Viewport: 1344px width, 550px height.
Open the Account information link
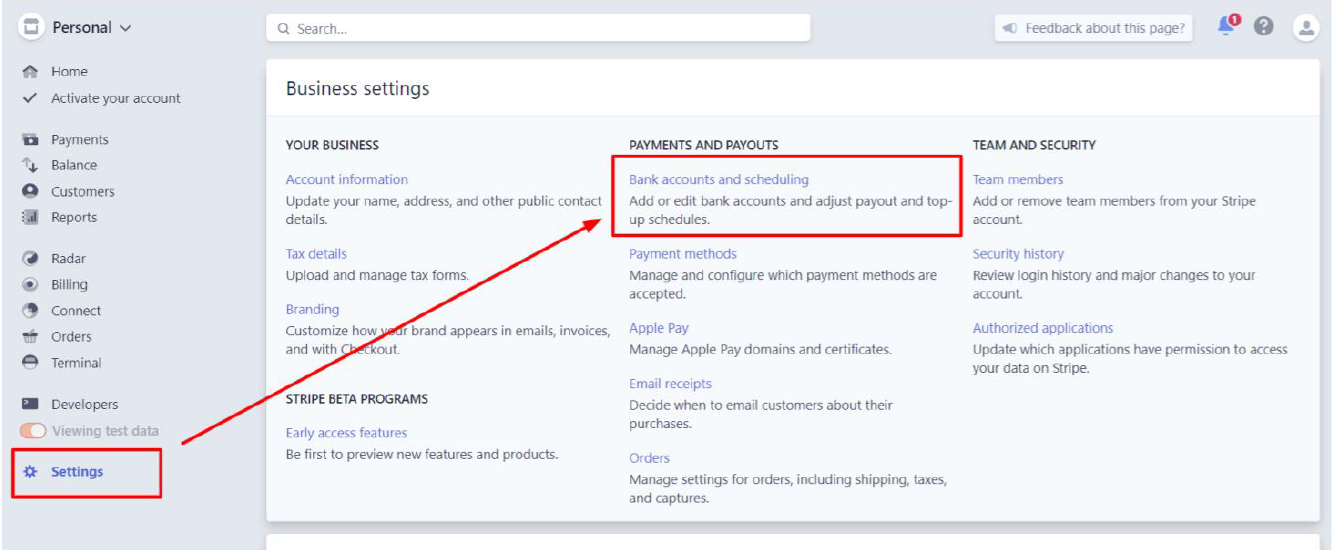tap(347, 180)
